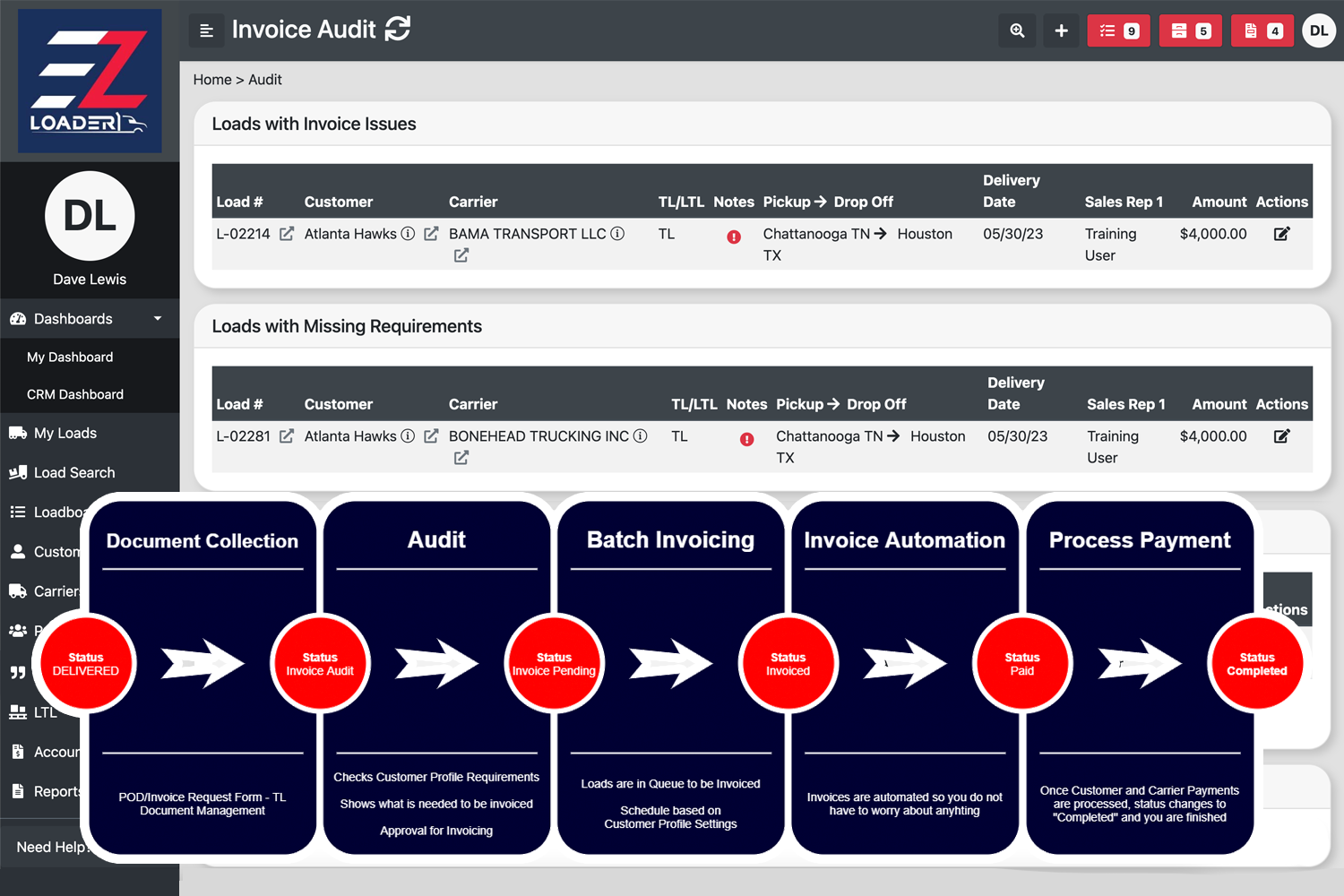The width and height of the screenshot is (1344, 896).
Task: Collapse the Dashboards menu chevron
Action: tap(158, 318)
